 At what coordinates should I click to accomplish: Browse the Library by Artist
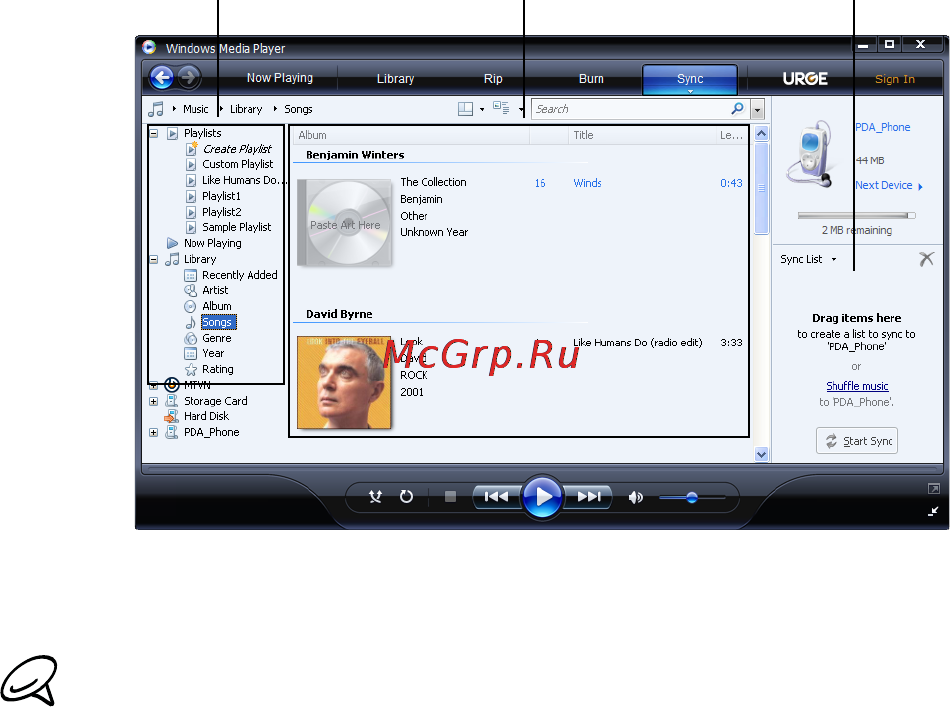(x=215, y=290)
